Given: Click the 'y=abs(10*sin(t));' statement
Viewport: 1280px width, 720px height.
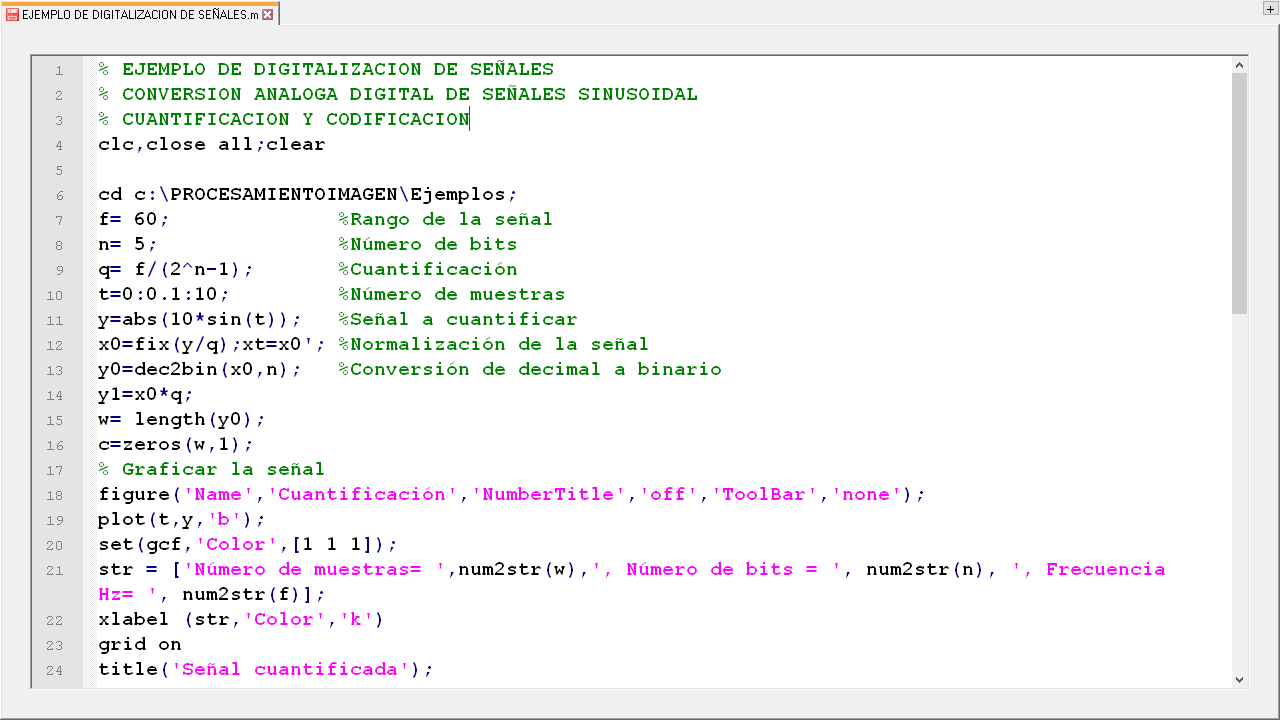Looking at the screenshot, I should [199, 320].
